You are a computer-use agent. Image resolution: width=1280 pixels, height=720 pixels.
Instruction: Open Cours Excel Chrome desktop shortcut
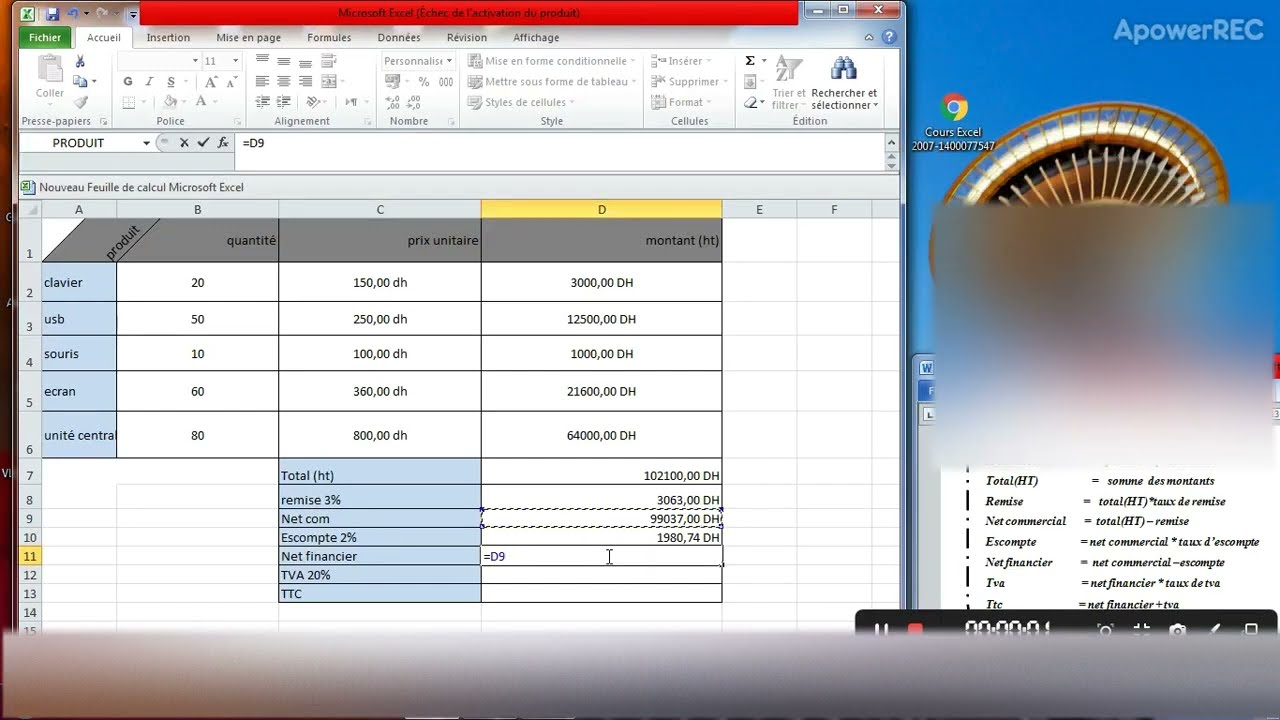coord(954,123)
